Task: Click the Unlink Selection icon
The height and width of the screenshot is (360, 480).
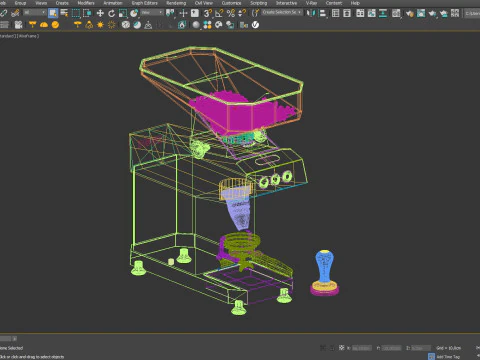Action: [3, 13]
